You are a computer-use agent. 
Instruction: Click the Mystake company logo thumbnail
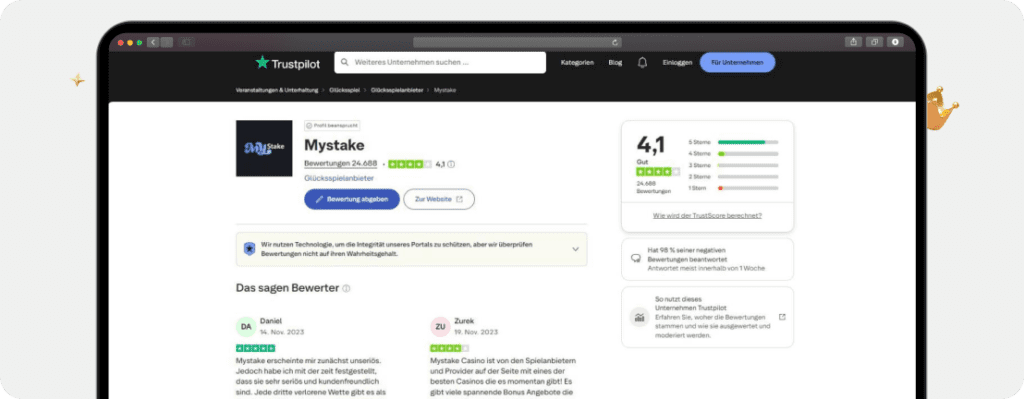coord(264,148)
